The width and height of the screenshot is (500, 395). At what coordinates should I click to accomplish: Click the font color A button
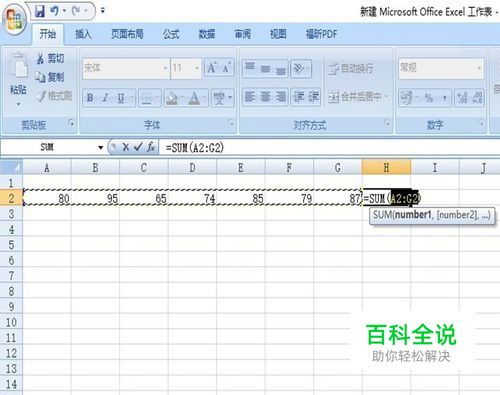point(194,98)
